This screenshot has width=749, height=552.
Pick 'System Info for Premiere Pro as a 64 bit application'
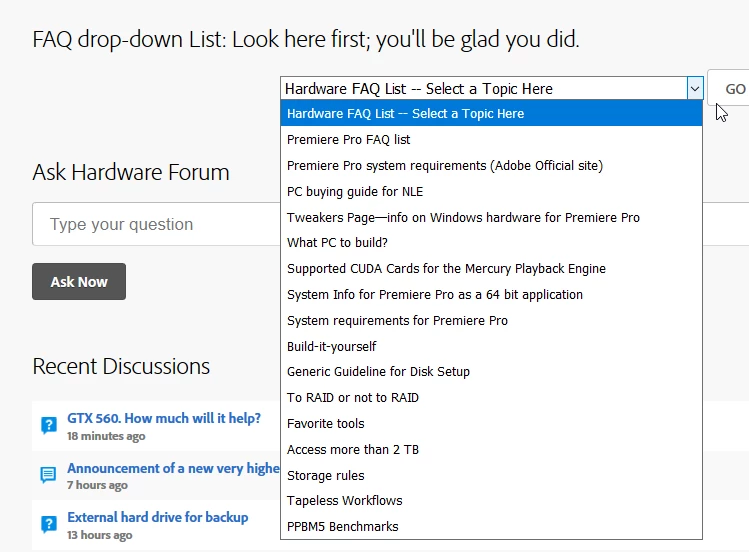[492, 295]
